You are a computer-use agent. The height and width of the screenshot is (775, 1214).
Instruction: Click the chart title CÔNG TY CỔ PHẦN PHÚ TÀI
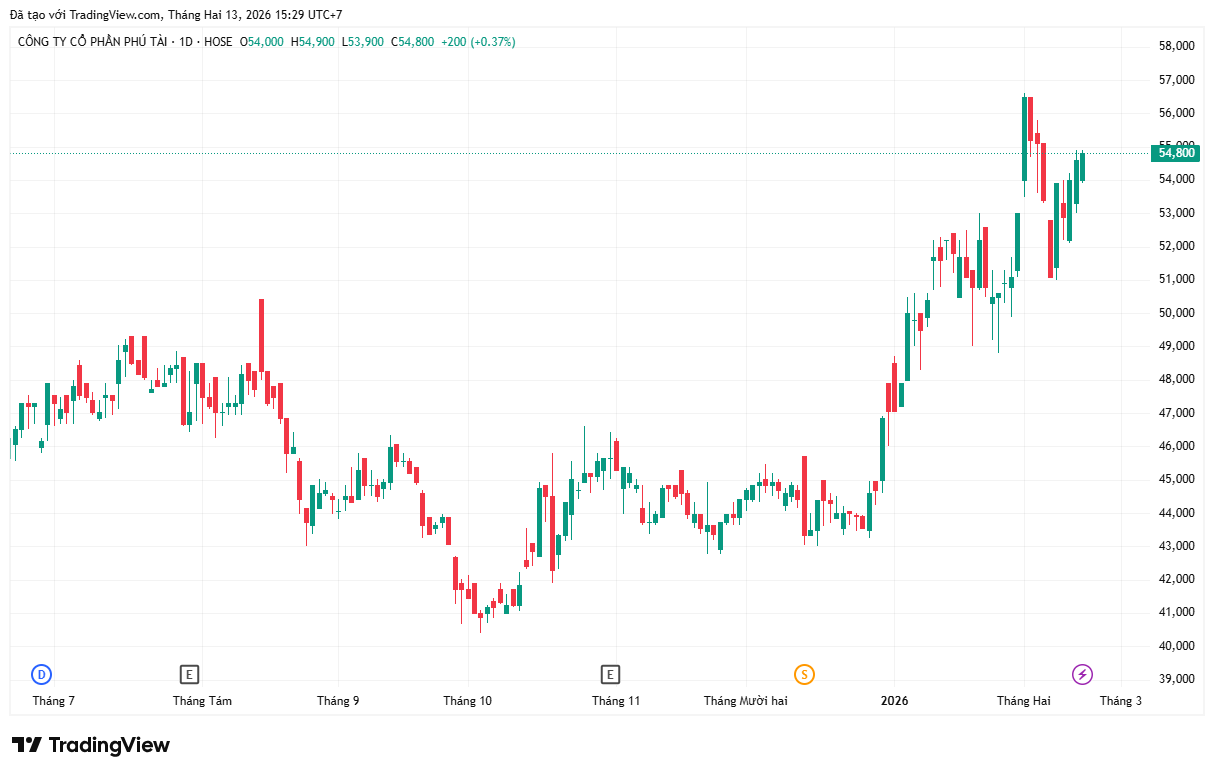(91, 42)
